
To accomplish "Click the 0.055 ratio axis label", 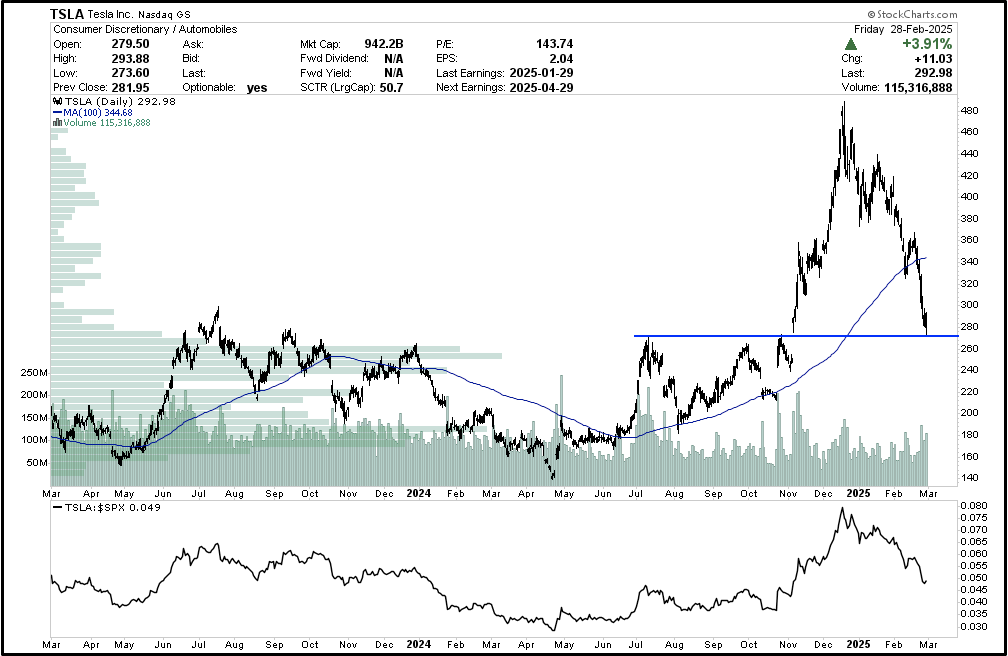I will click(973, 565).
